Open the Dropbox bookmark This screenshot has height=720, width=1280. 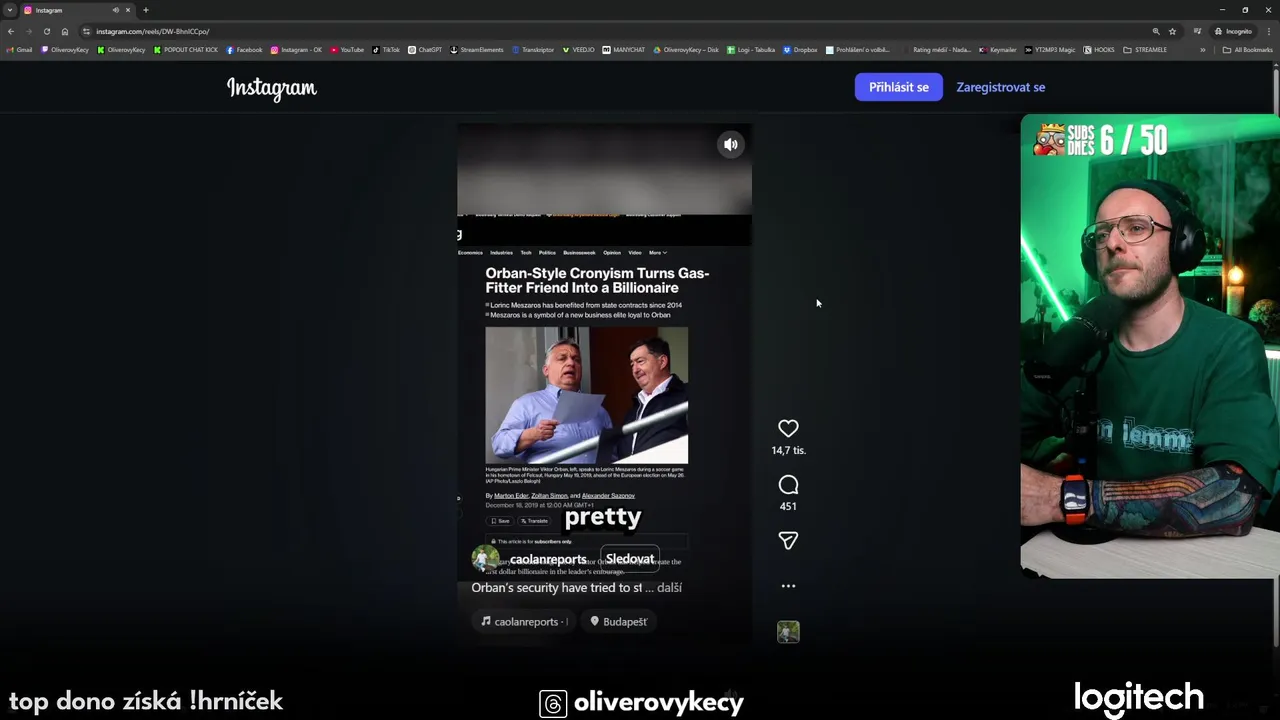click(x=800, y=50)
